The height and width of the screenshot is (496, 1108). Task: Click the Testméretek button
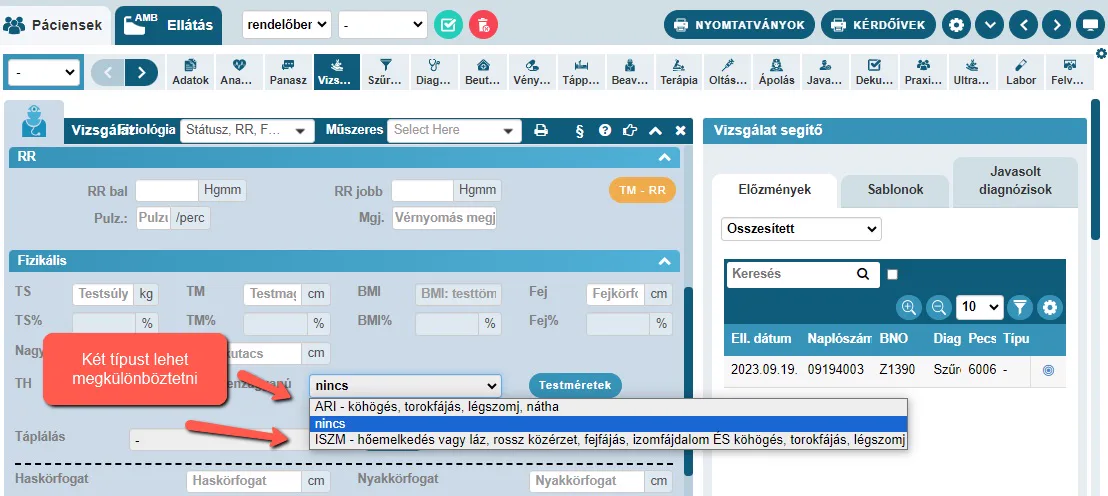(575, 386)
